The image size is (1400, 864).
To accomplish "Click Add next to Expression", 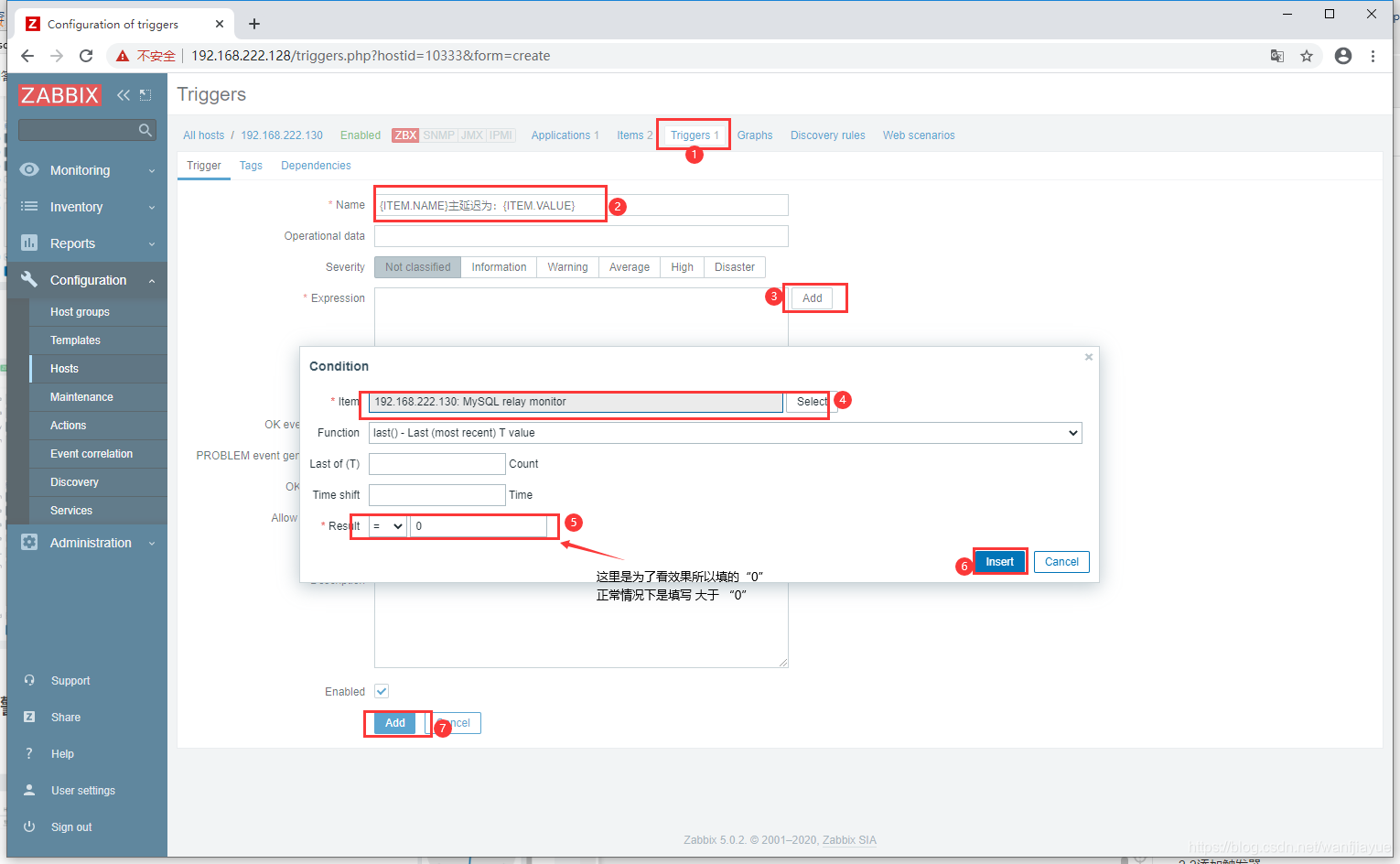I will 813,298.
